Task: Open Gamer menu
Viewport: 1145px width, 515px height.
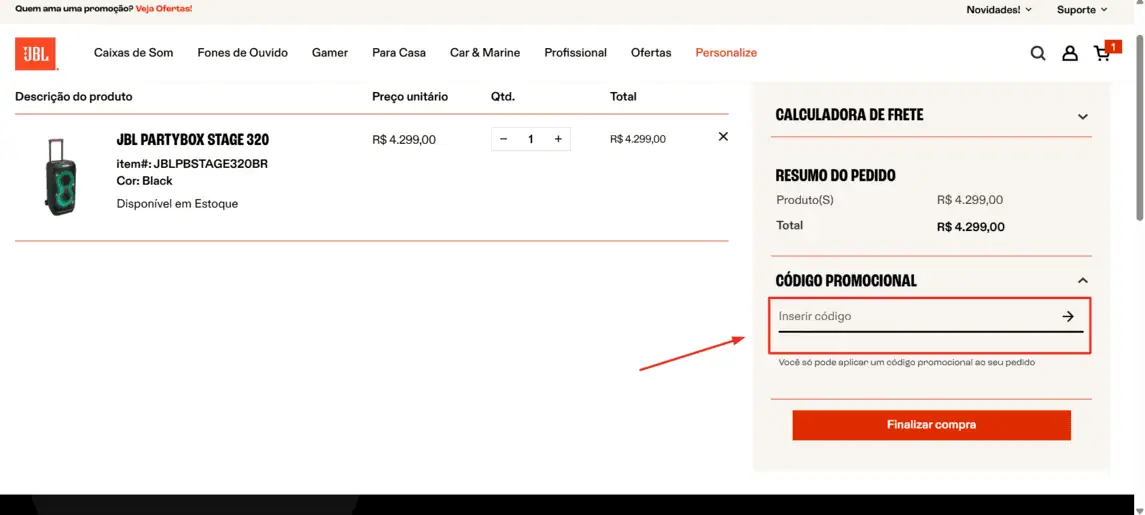Action: pyautogui.click(x=330, y=53)
